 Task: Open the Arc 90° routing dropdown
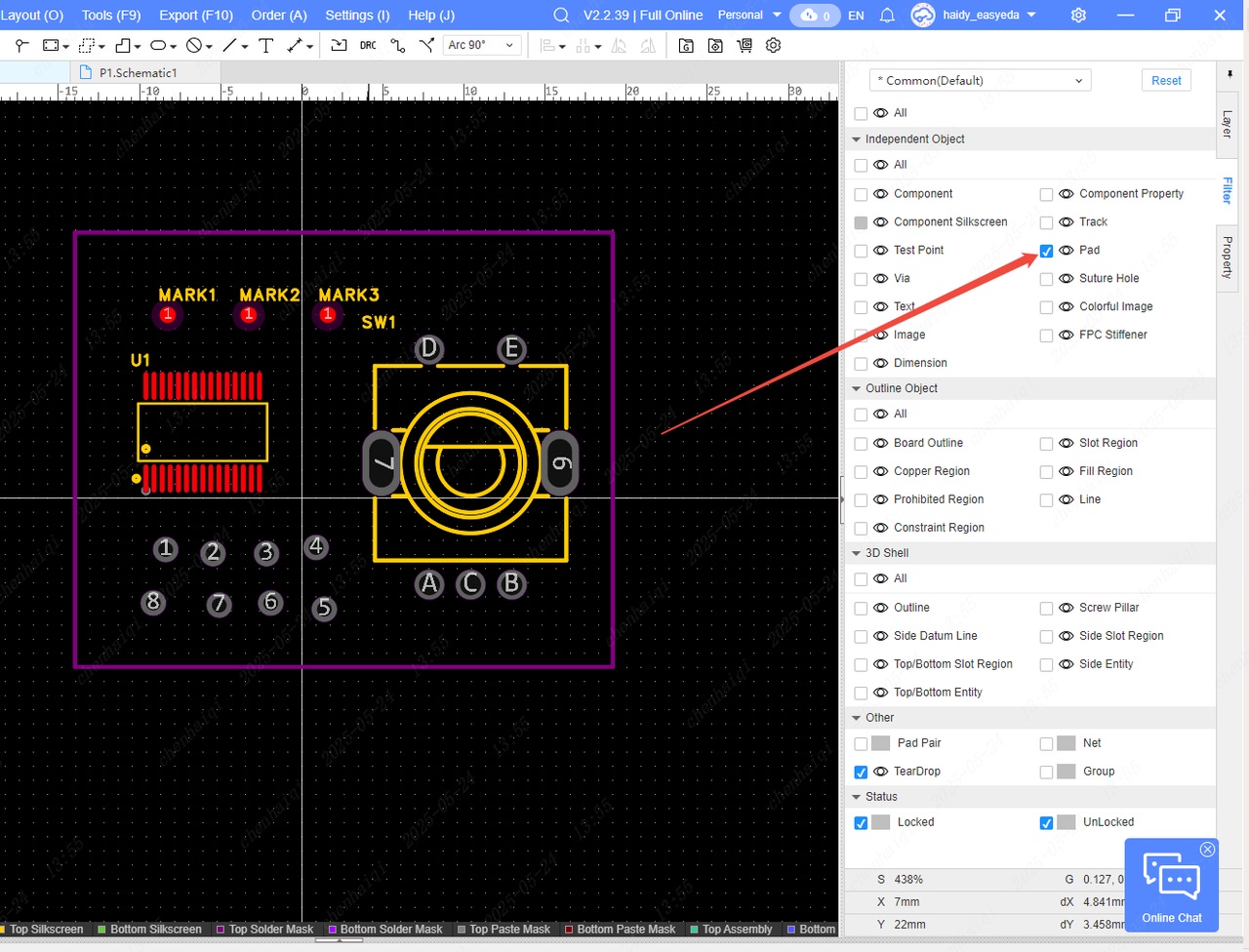click(480, 46)
